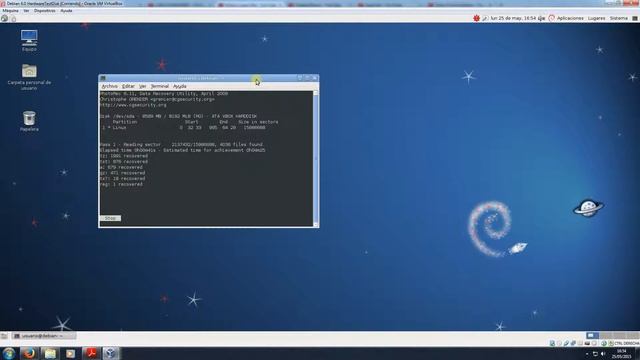Open File Explorer from the Windows taskbar

(50, 353)
